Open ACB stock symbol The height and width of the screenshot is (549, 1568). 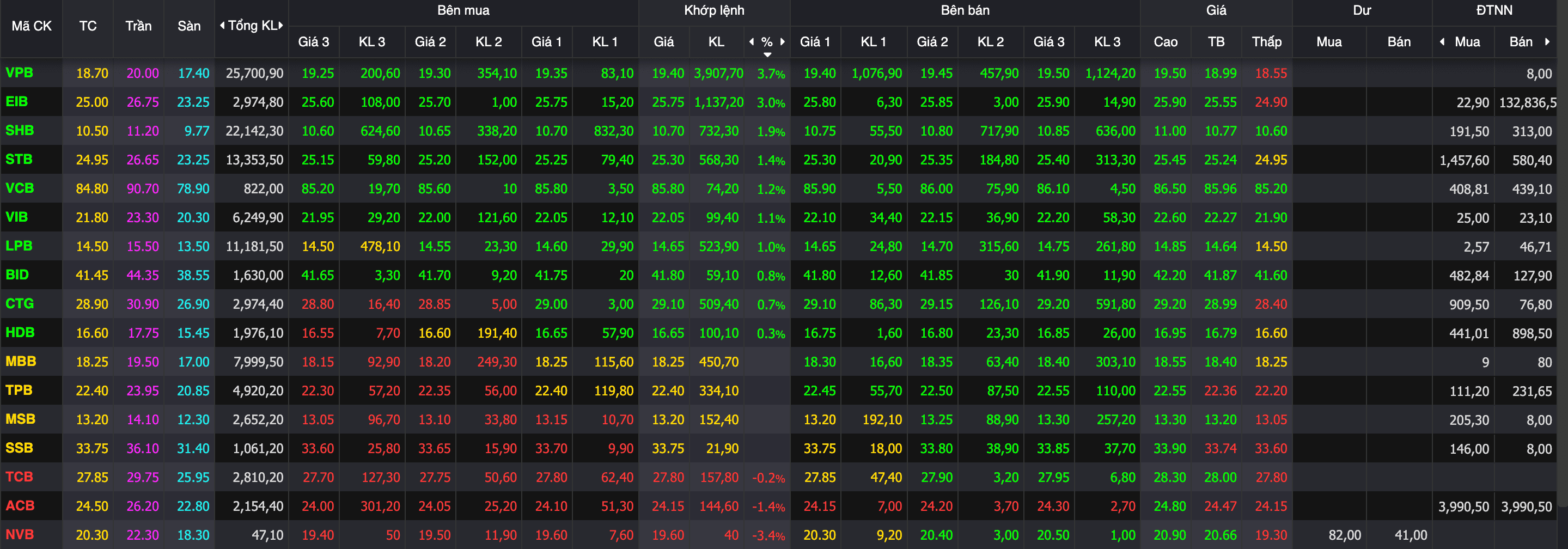20,506
